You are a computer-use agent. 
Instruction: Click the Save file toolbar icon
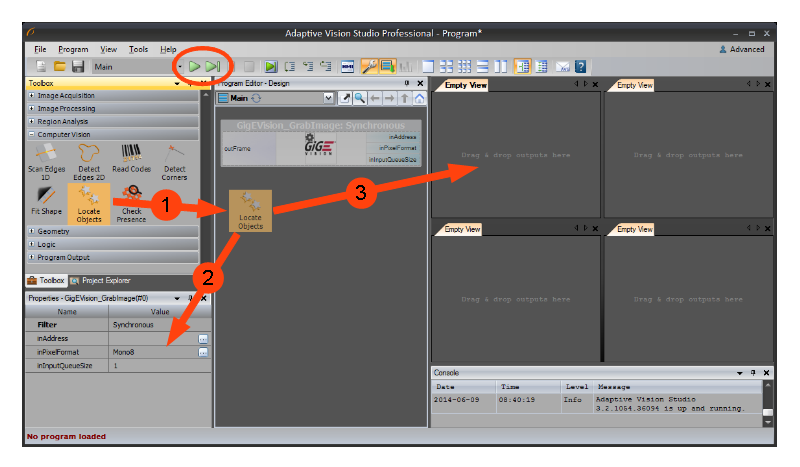[77, 66]
